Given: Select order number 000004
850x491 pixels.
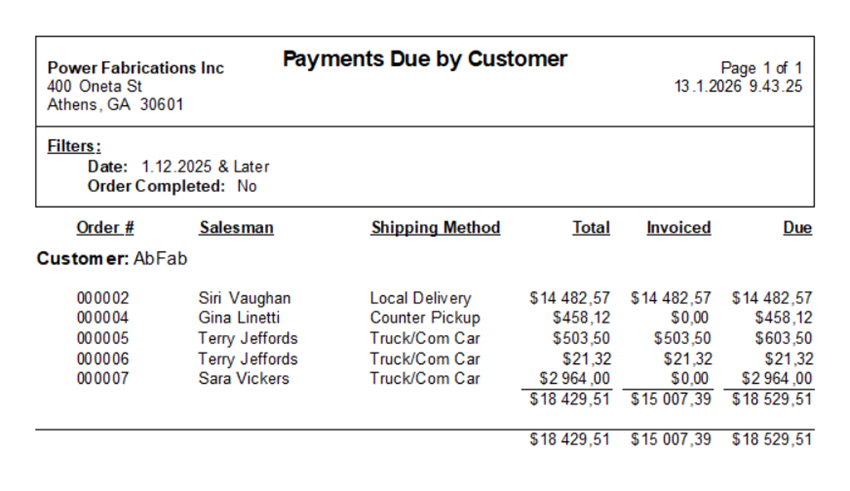Looking at the screenshot, I should (103, 318).
